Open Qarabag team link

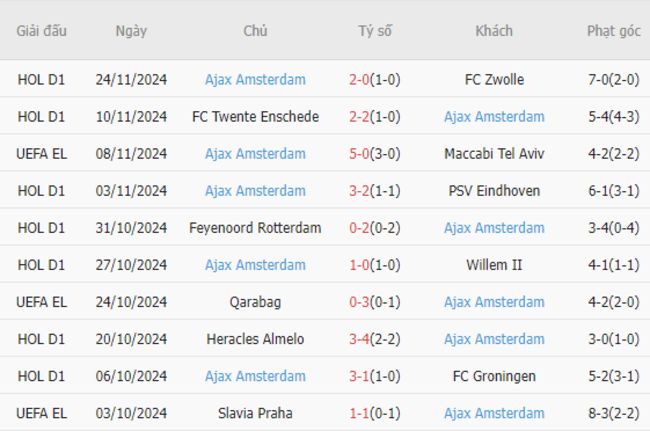(255, 302)
